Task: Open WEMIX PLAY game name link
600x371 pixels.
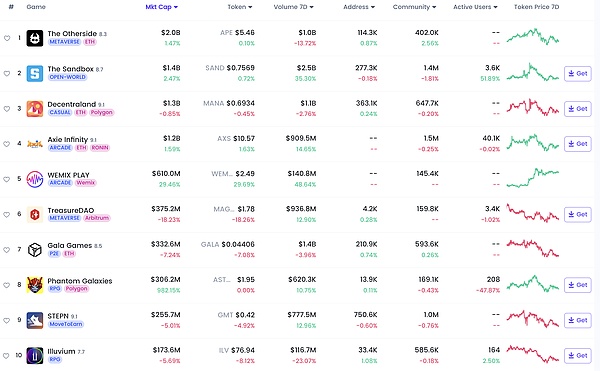Action: point(68,175)
